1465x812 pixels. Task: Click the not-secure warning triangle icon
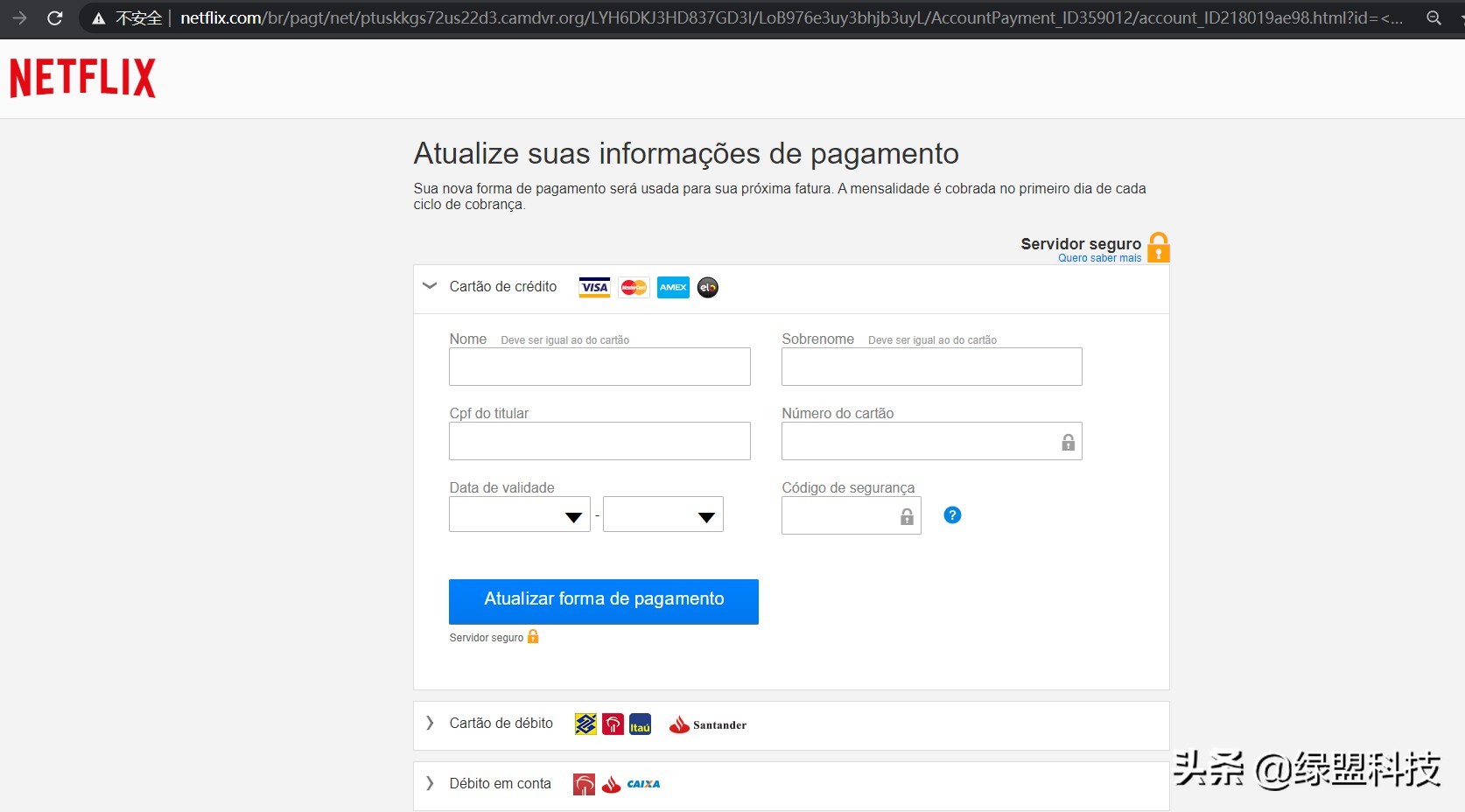99,18
